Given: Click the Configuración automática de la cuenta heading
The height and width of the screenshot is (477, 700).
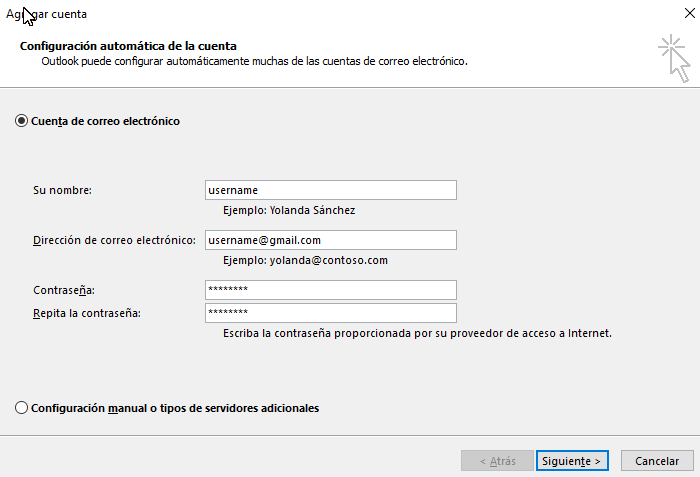Looking at the screenshot, I should coord(128,46).
